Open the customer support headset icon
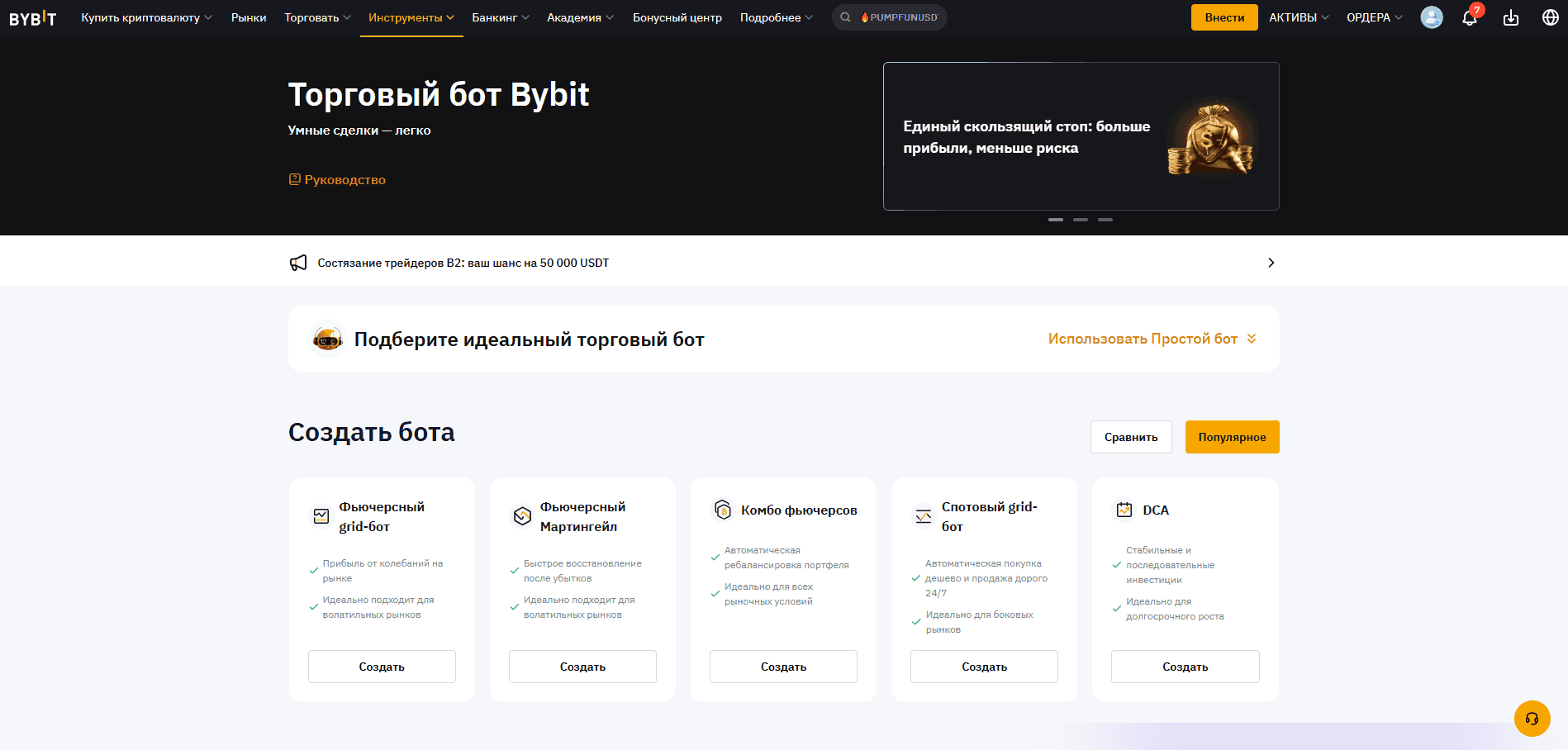This screenshot has width=1568, height=750. [x=1532, y=719]
